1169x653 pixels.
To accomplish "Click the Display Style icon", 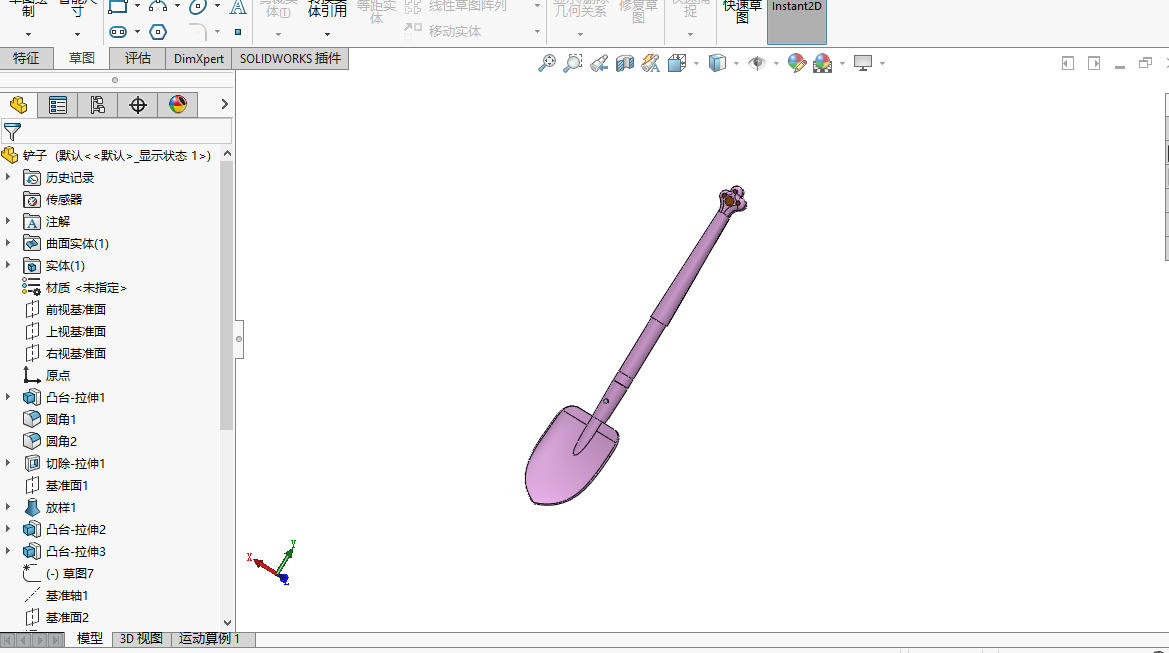I will [717, 63].
